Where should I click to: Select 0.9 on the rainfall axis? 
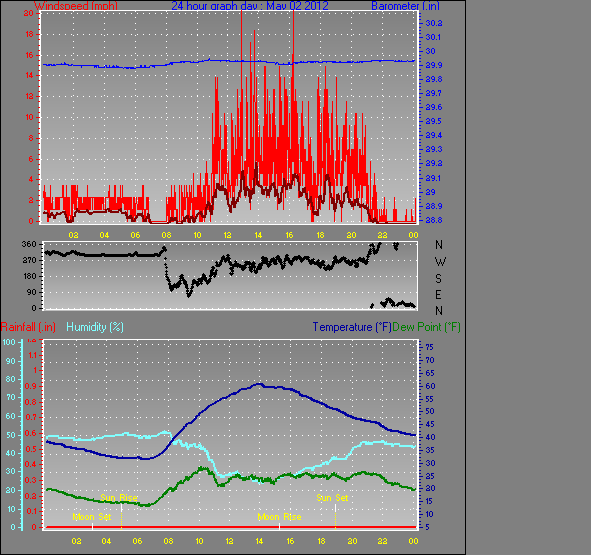pos(31,386)
